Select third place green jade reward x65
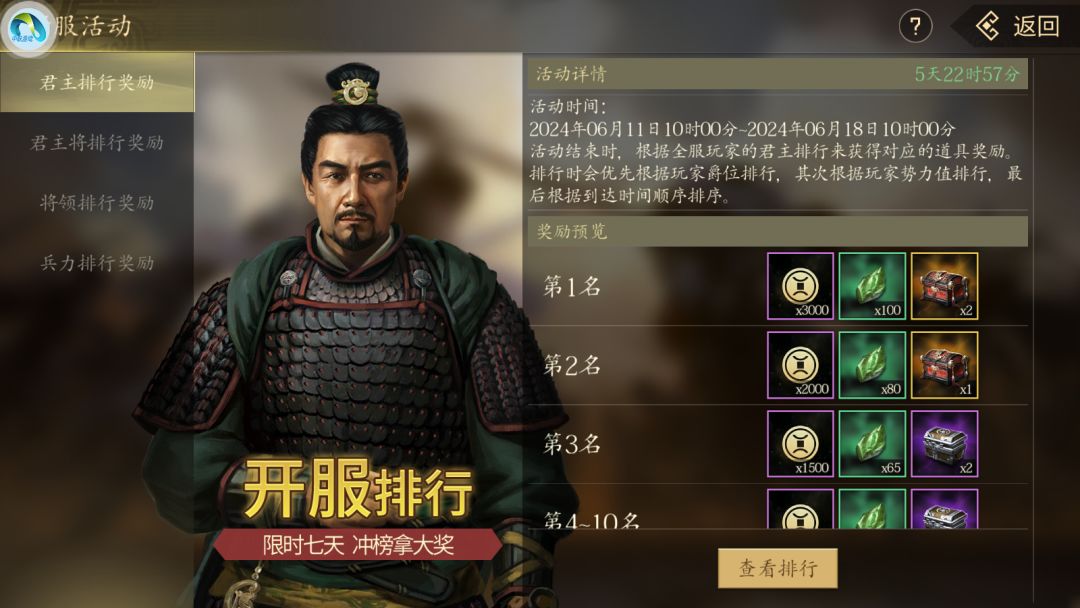Screen dimensions: 1080x608 tap(872, 443)
